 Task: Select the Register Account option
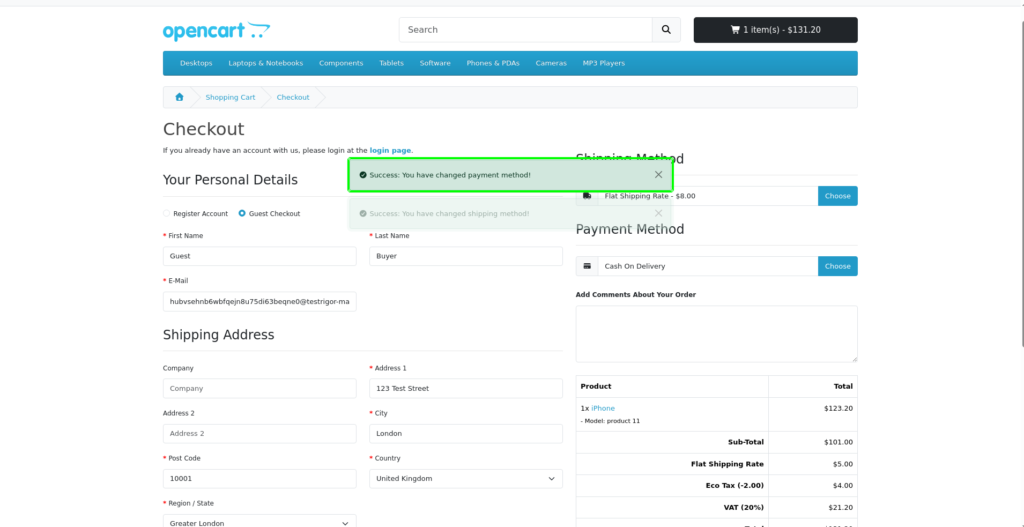coord(167,214)
